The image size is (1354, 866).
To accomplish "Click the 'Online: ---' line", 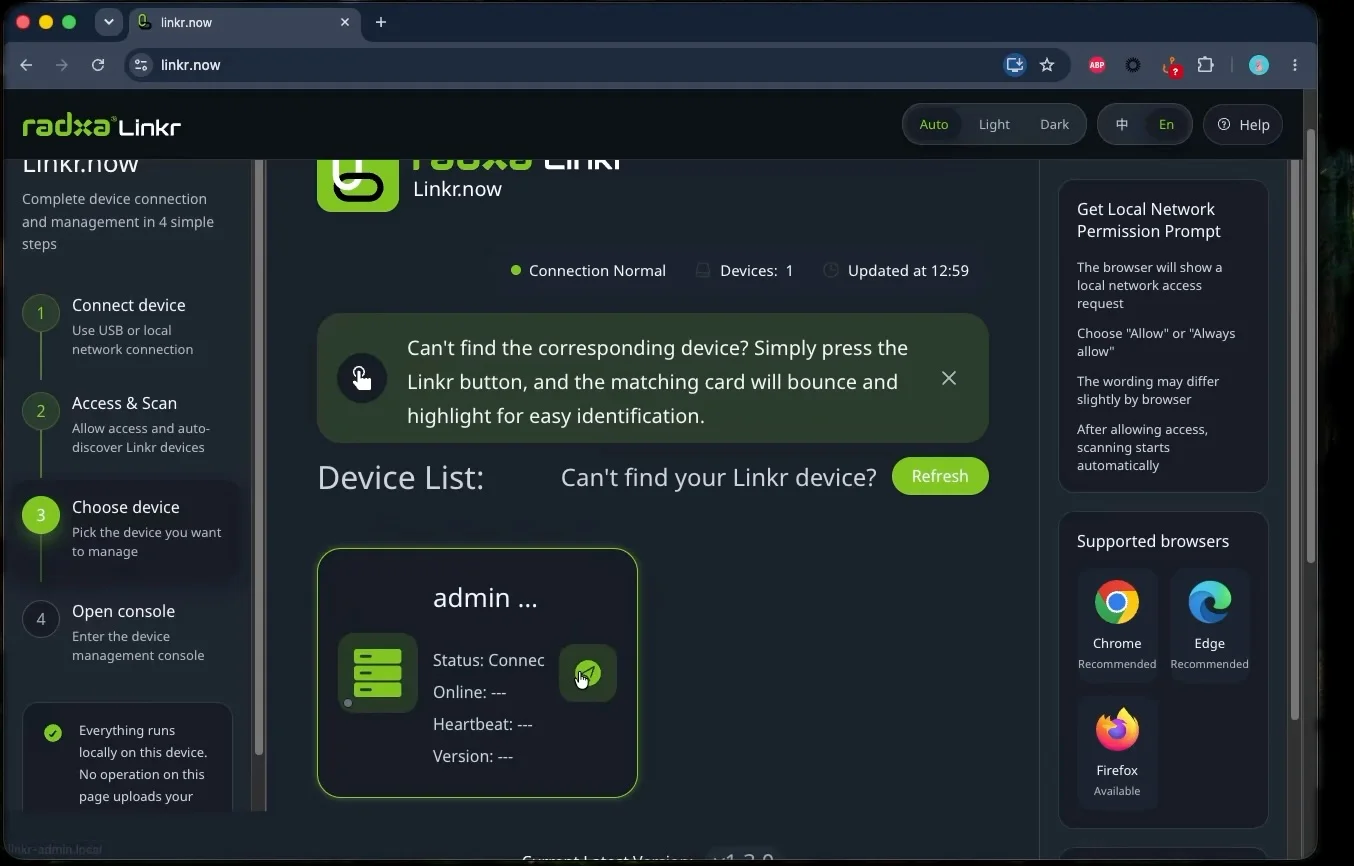I will (x=470, y=692).
